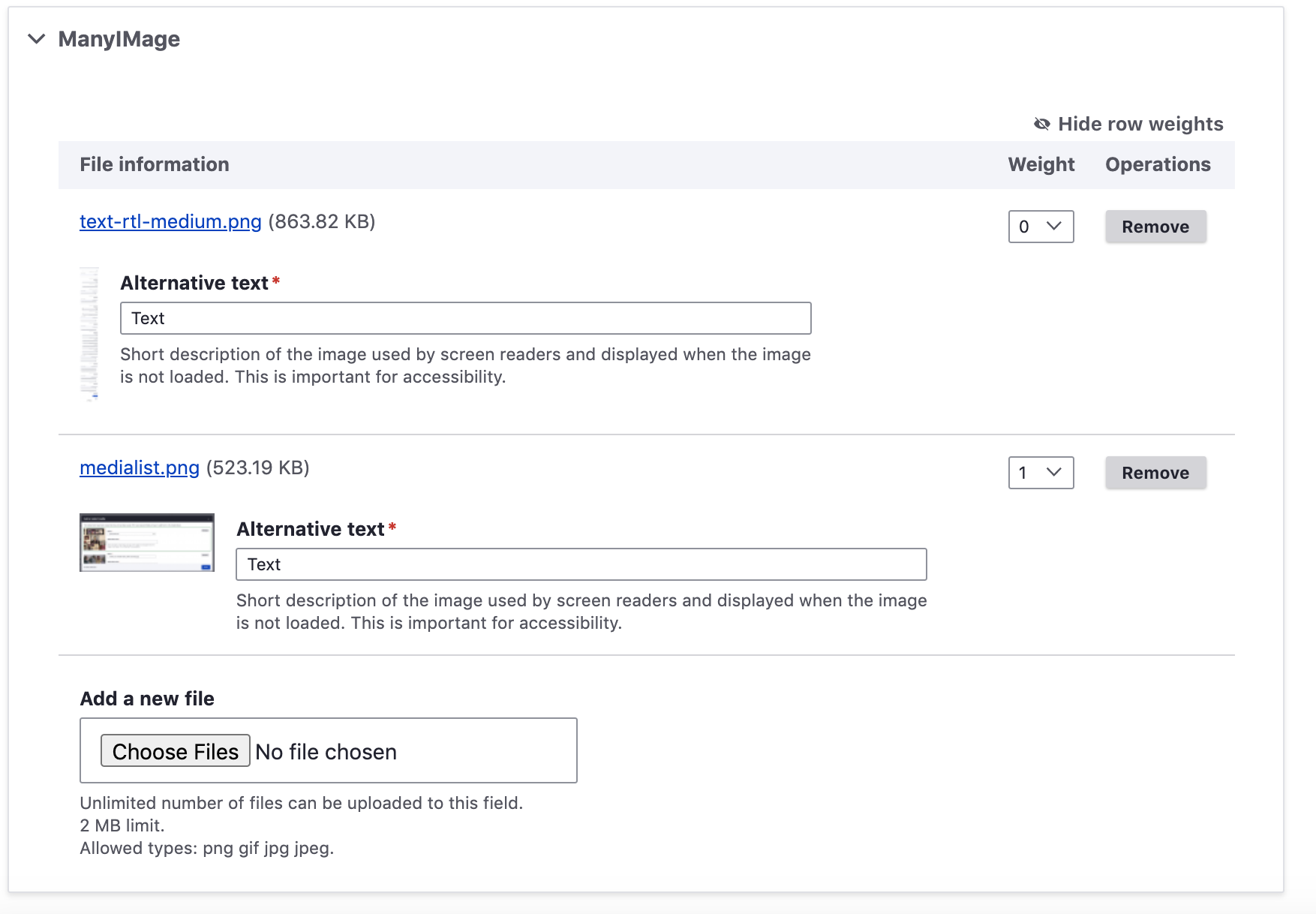Remove the medialist.png file

click(x=1155, y=473)
